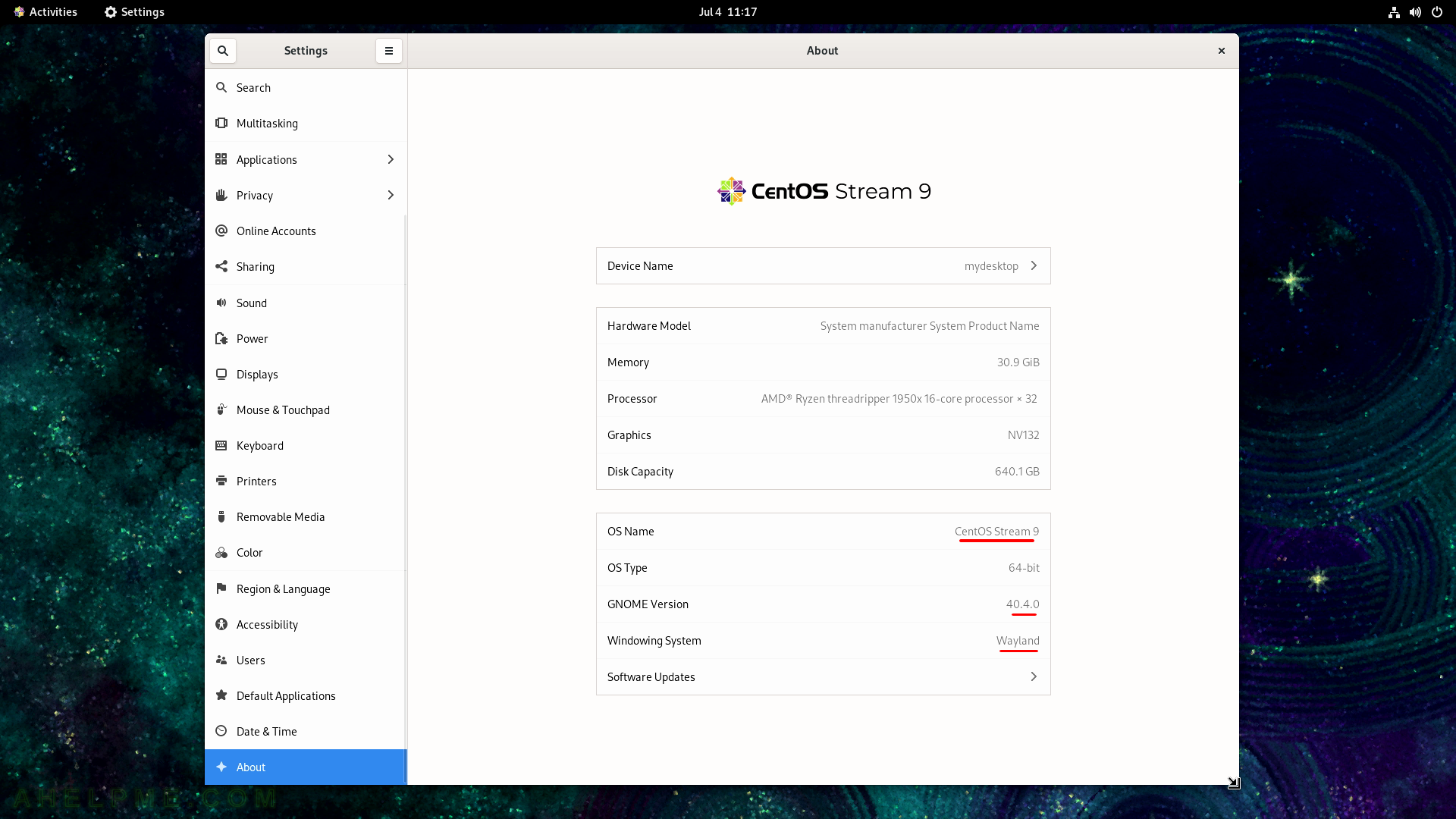
Task: Click the About title in the header
Action: tap(822, 51)
